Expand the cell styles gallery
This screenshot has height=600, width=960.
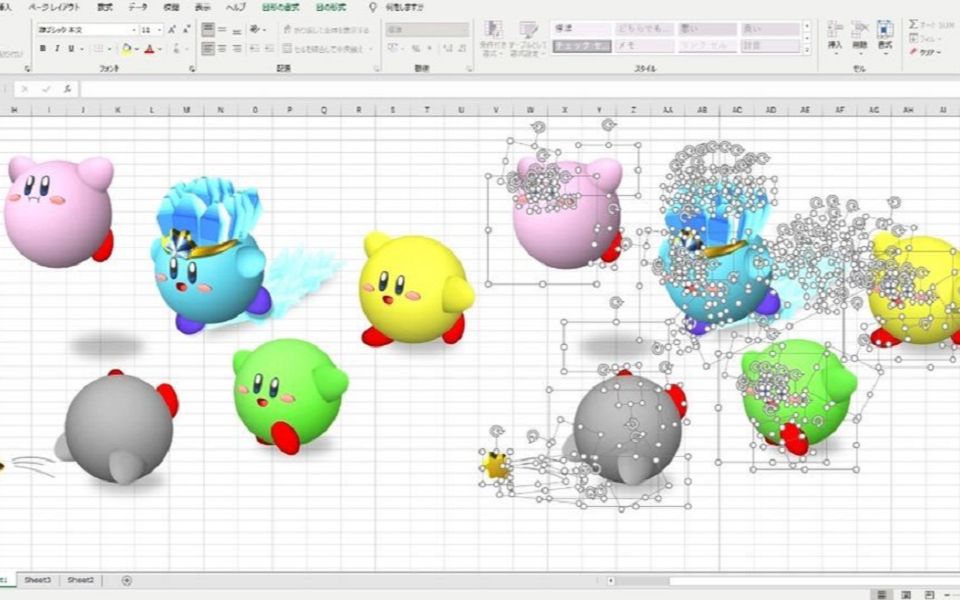pyautogui.click(x=806, y=48)
